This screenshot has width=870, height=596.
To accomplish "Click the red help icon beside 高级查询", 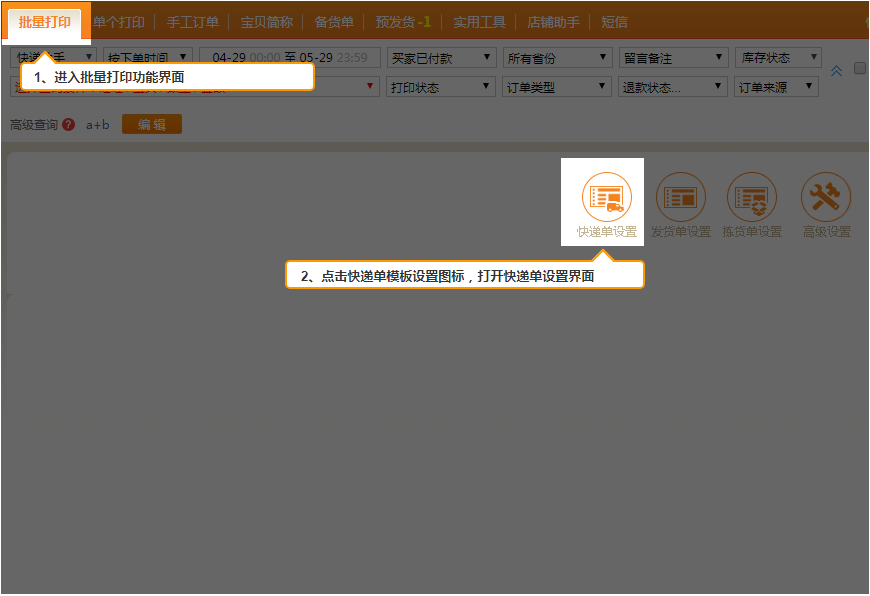I will coord(68,125).
